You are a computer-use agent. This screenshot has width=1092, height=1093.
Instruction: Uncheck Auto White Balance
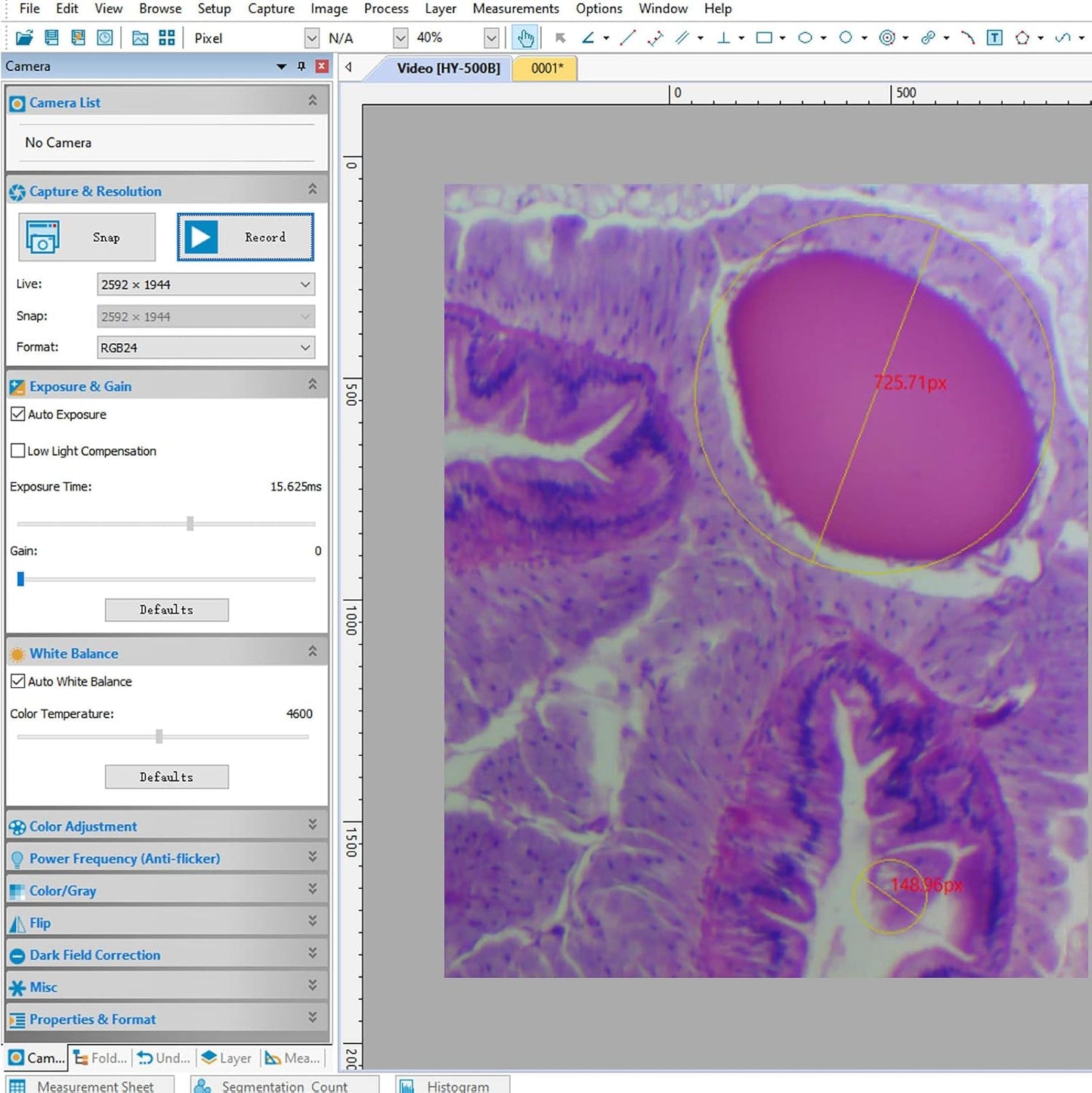pos(18,682)
